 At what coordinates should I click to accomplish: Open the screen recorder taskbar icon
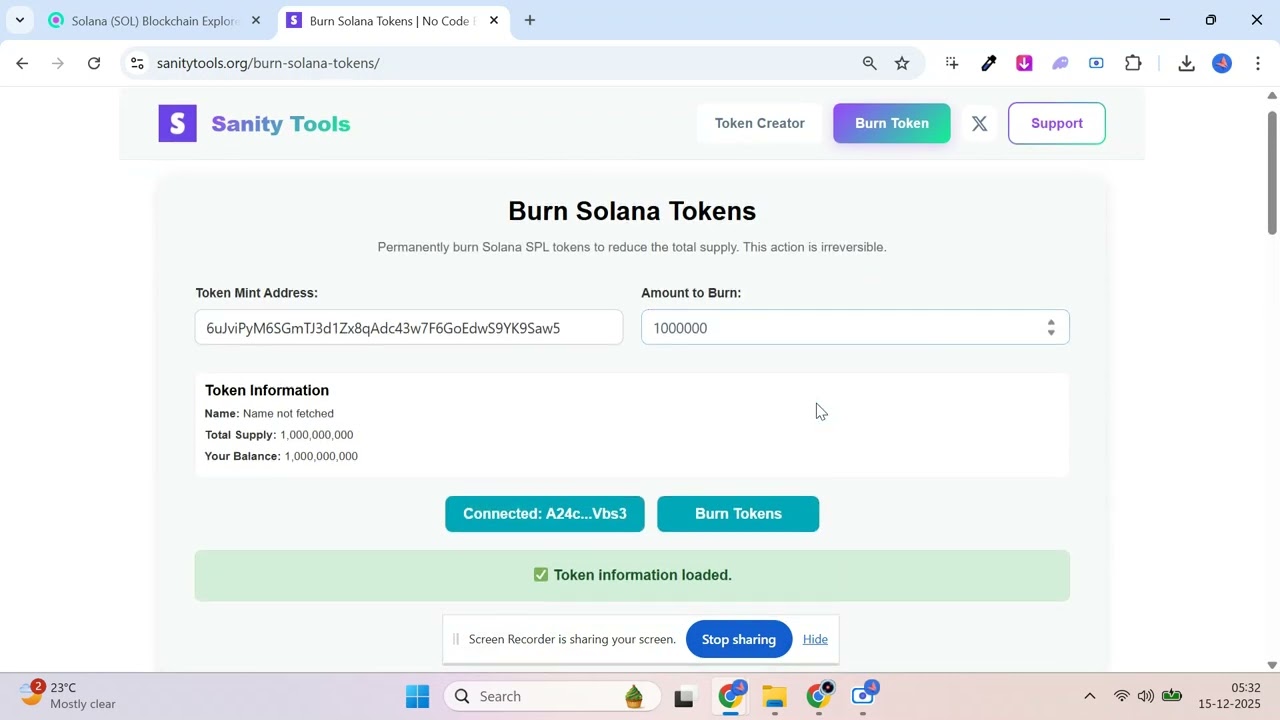864,697
